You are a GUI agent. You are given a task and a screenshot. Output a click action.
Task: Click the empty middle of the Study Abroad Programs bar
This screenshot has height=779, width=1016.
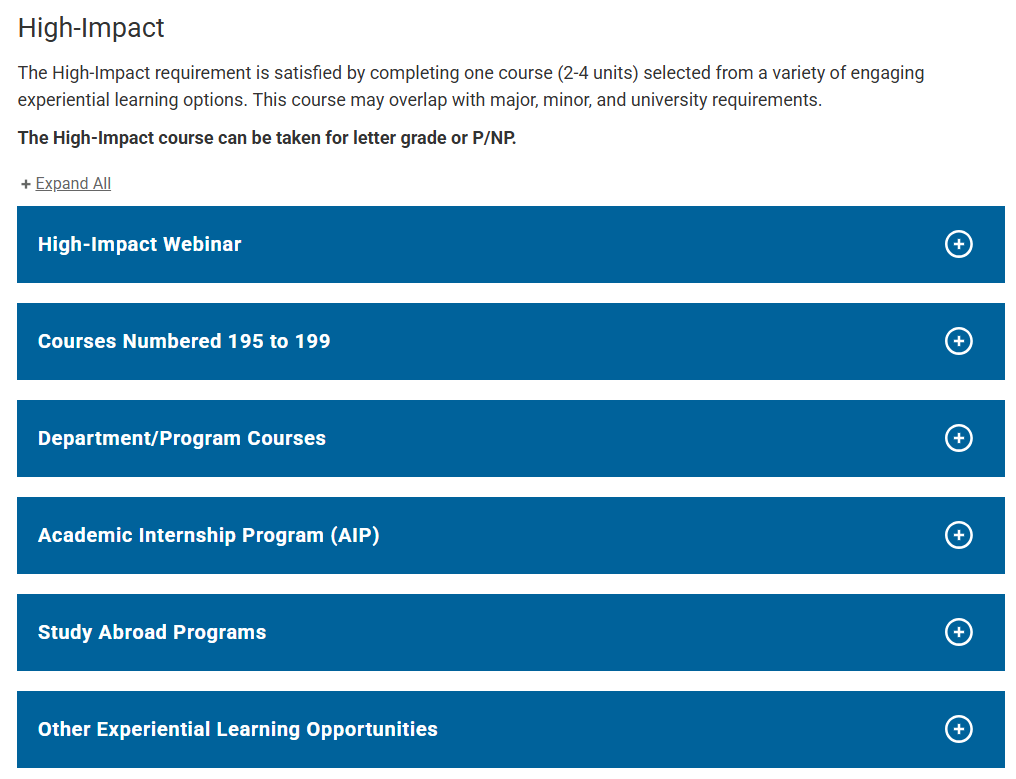point(600,632)
